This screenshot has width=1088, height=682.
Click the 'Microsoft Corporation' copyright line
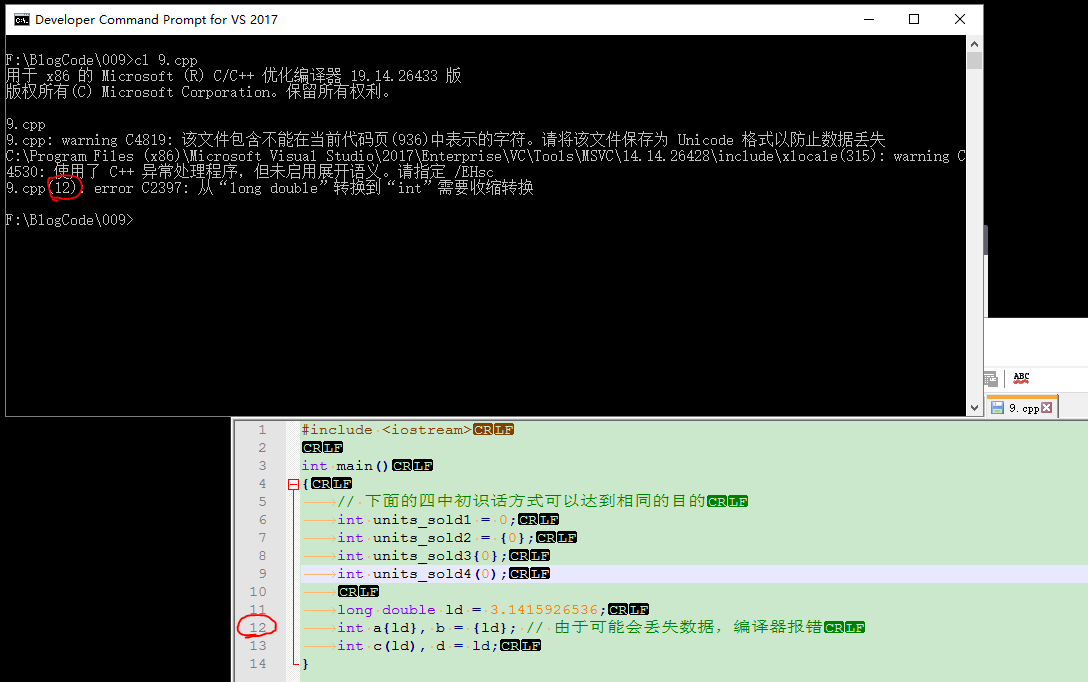[198, 92]
